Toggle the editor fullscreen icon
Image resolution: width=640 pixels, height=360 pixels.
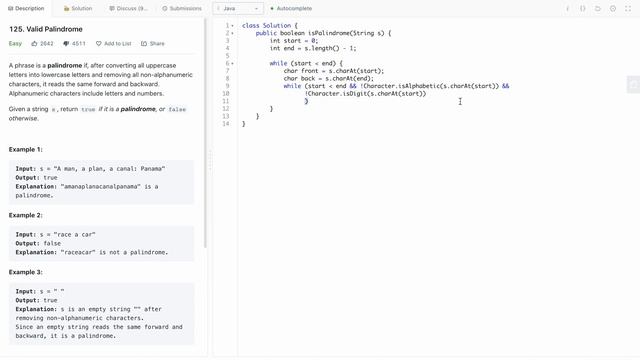(628, 9)
